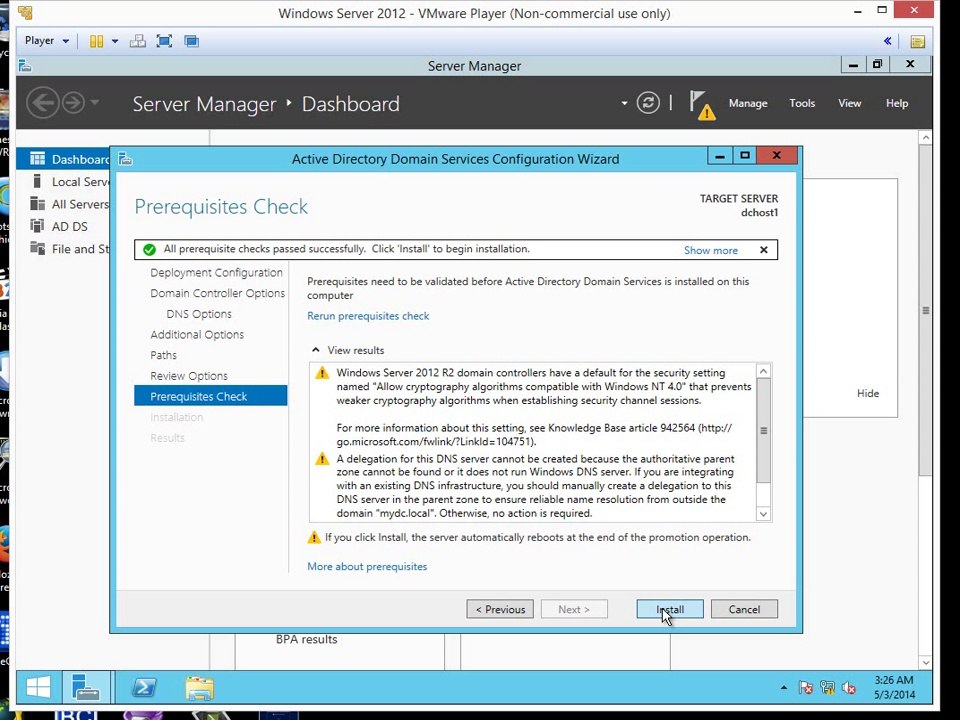Open the Tools menu in Server Manager

coord(801,103)
